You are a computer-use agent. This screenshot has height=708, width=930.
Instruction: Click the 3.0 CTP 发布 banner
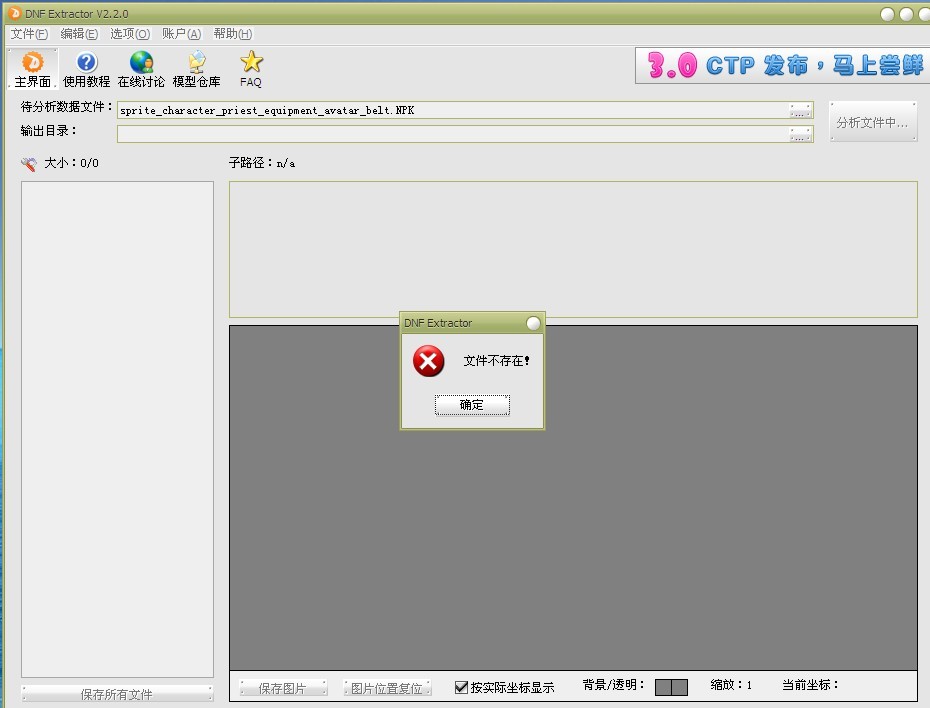point(783,65)
